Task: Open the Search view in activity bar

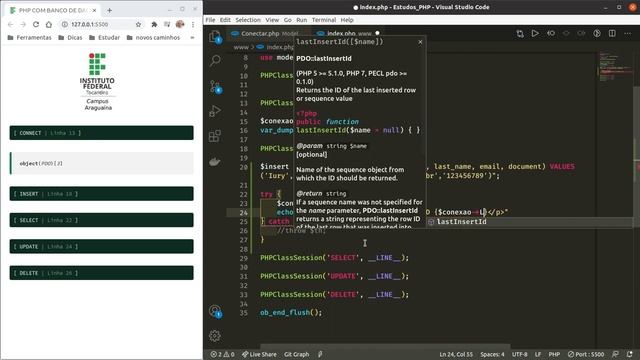Action: (215, 61)
